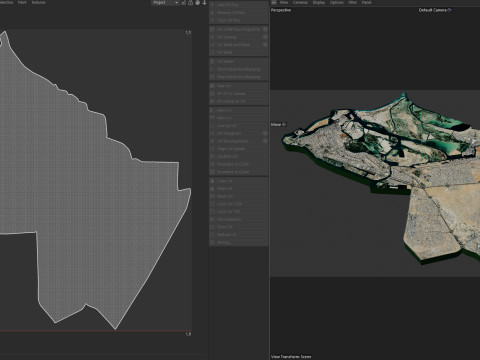The width and height of the screenshot is (480, 360).
Task: Run the Reset UV command
Action: pyautogui.click(x=239, y=196)
